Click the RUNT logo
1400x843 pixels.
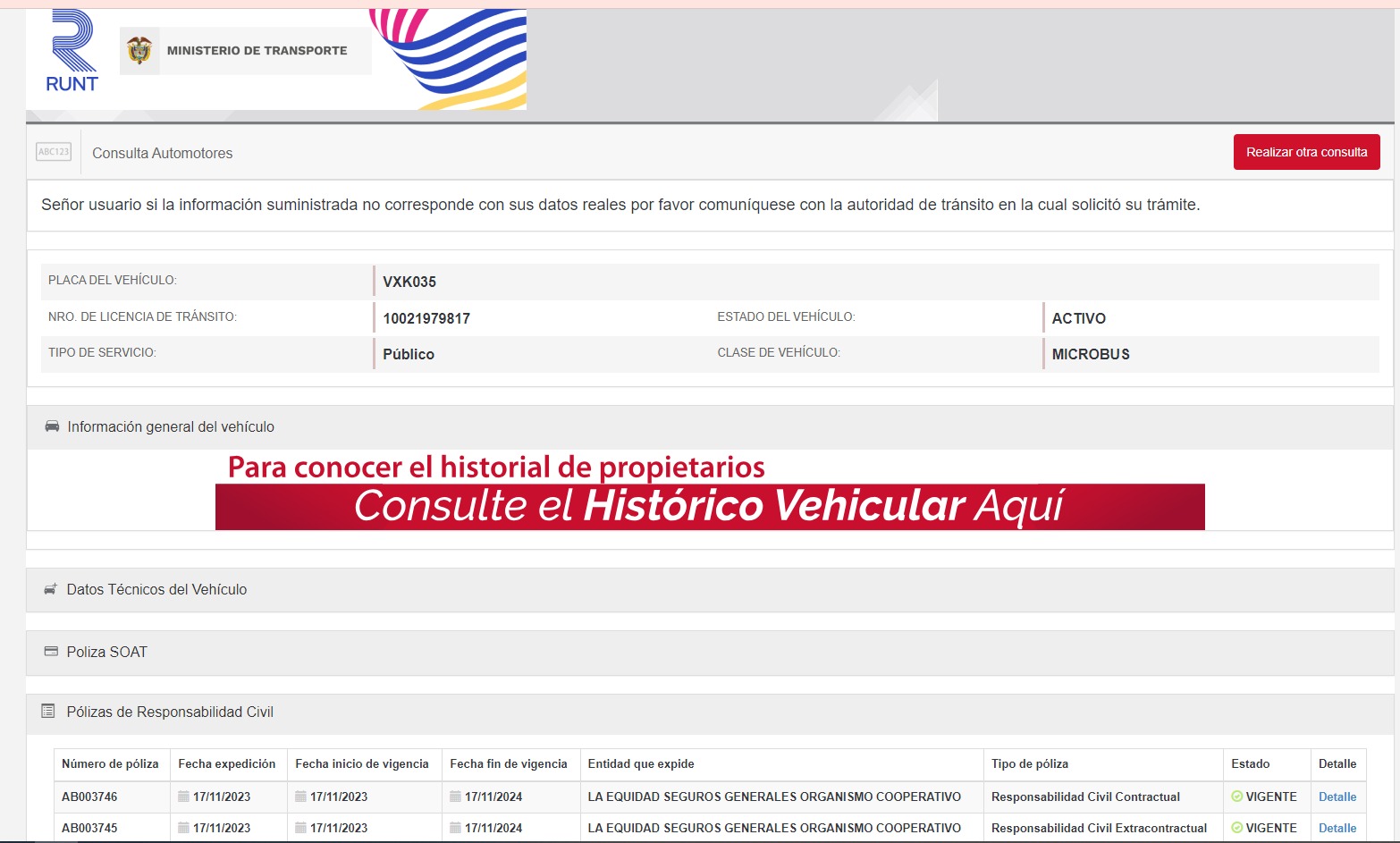click(72, 52)
